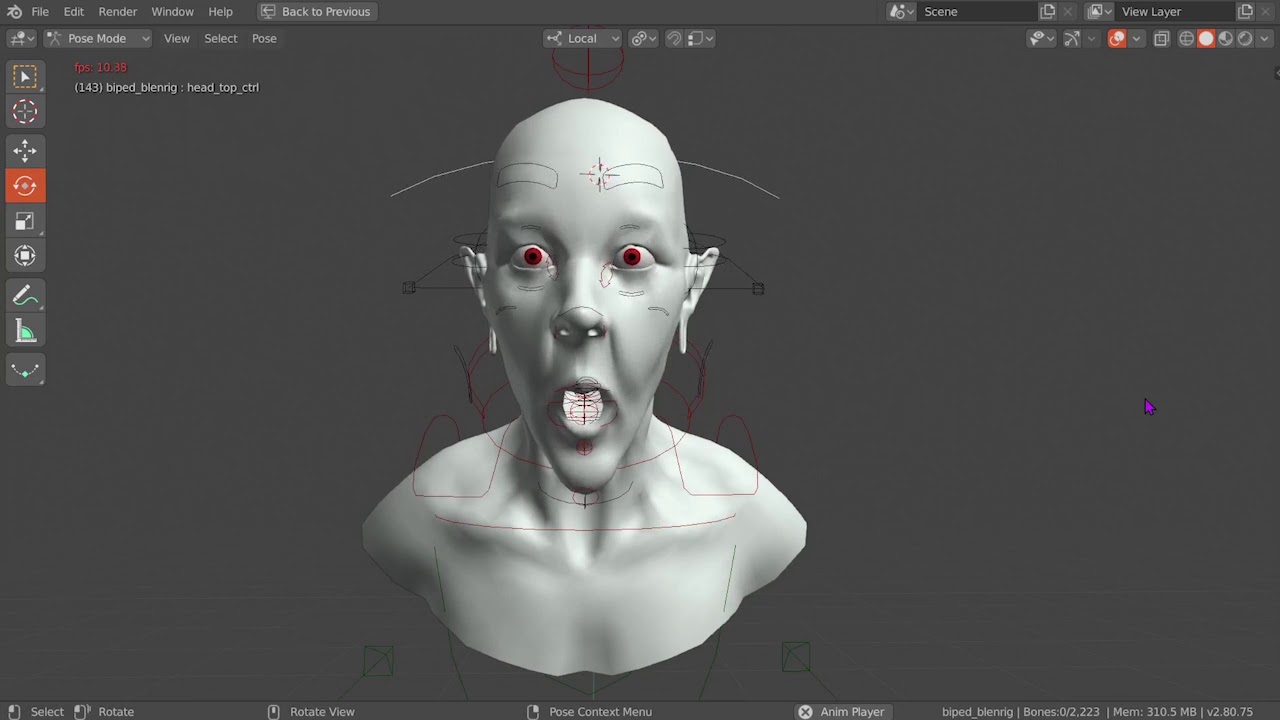Viewport: 1280px width, 720px height.
Task: Toggle show gizmos button
Action: (x=1071, y=38)
